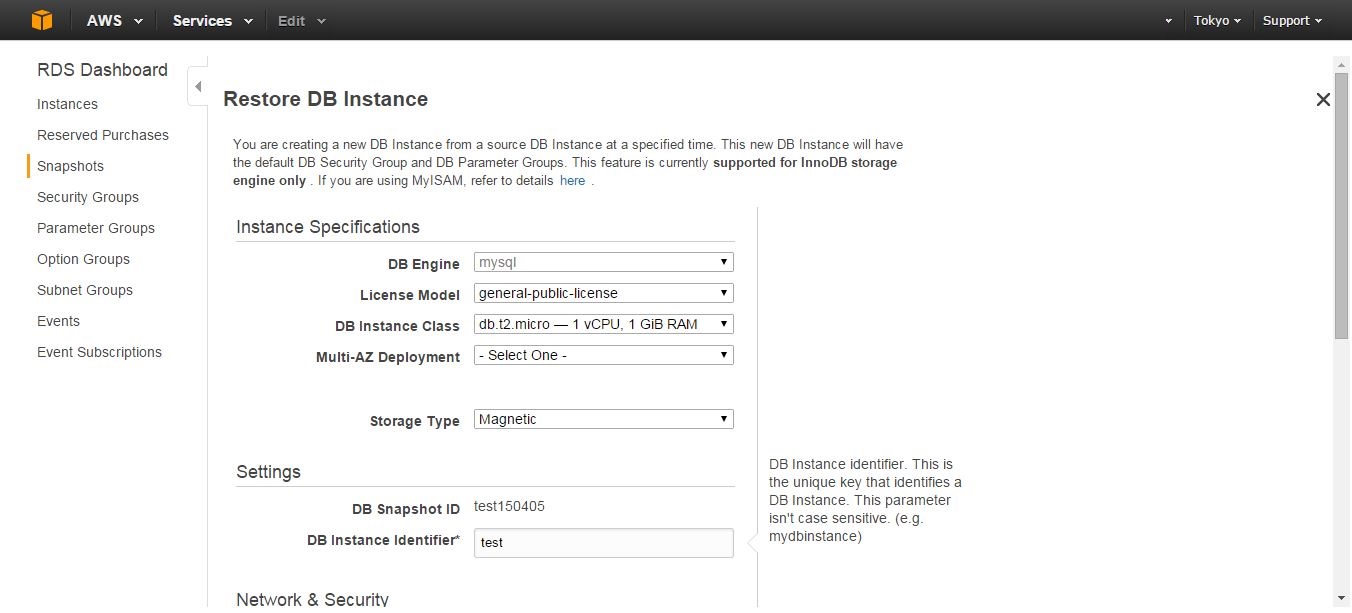
Task: Click the Network & Security section title
Action: 312,599
